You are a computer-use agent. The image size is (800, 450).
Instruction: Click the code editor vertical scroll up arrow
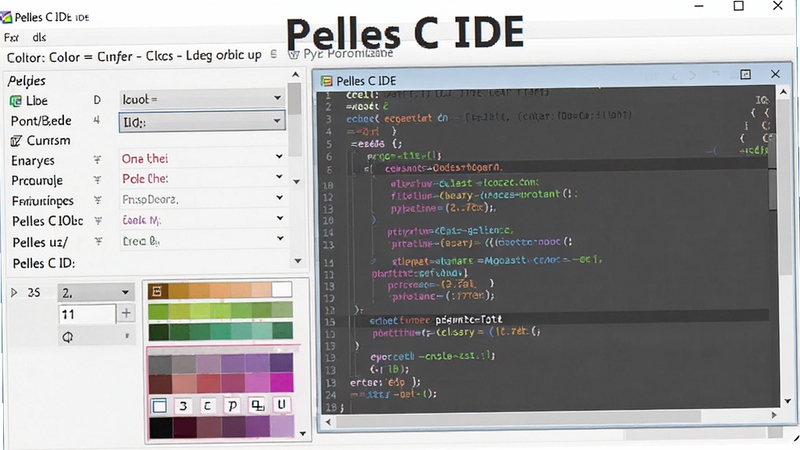click(x=784, y=92)
